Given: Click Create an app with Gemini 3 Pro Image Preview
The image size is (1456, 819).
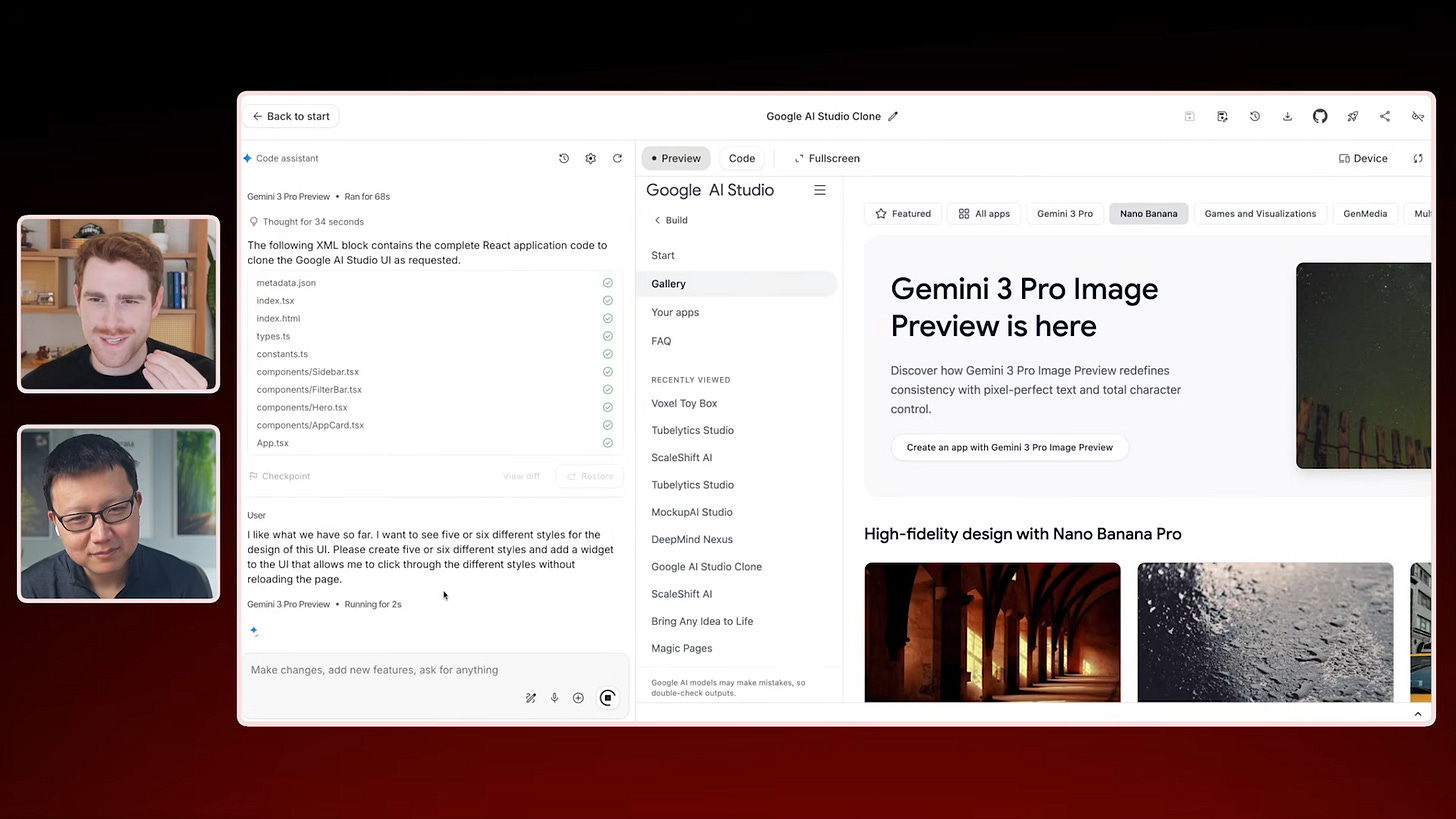Looking at the screenshot, I should tap(1009, 447).
